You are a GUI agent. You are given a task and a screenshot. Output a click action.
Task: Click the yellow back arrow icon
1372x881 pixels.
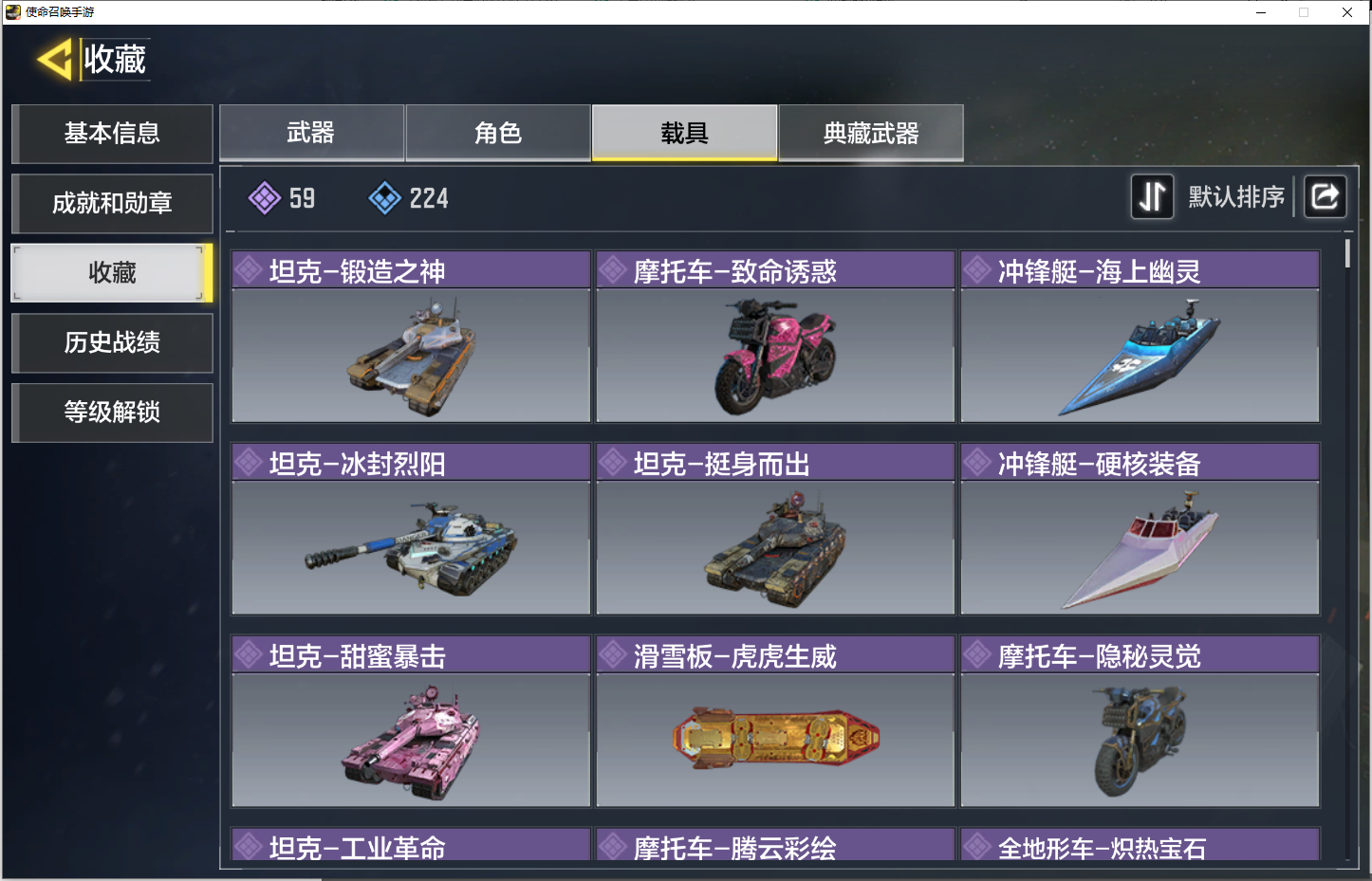coord(55,60)
